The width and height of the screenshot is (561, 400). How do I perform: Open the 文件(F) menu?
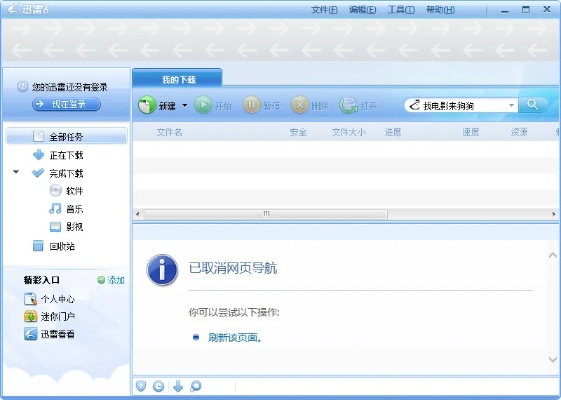click(x=324, y=10)
